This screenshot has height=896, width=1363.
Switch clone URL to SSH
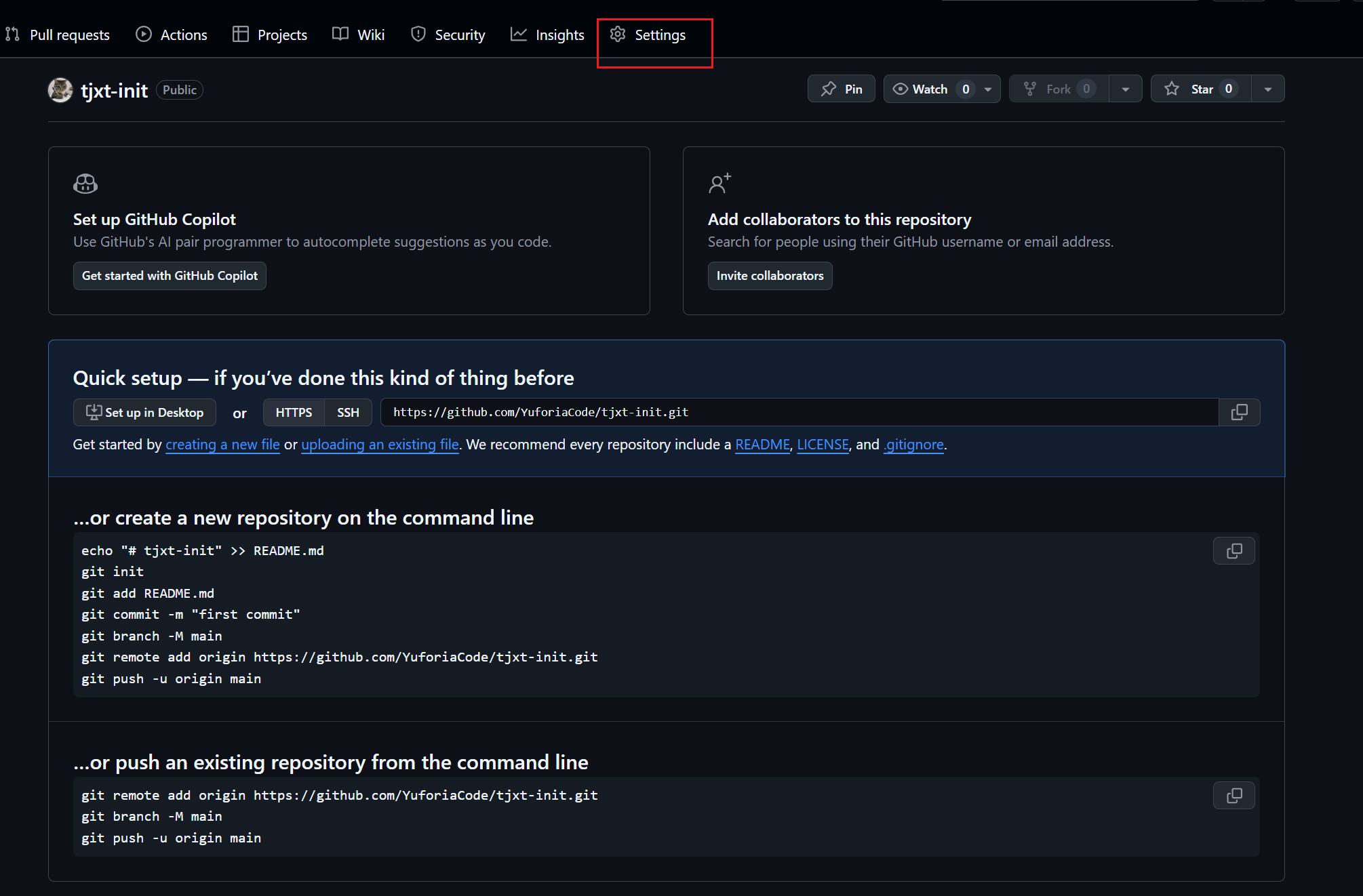[348, 413]
